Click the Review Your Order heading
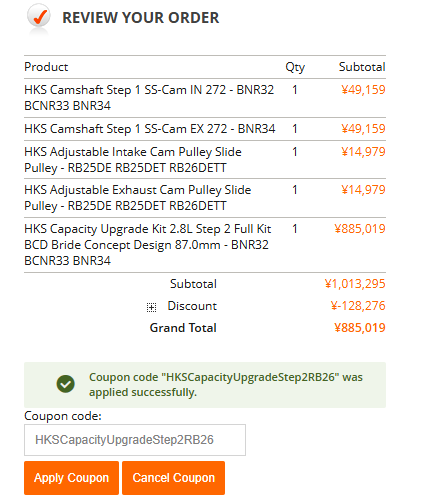Viewport: 421px width, 496px height. point(141,18)
